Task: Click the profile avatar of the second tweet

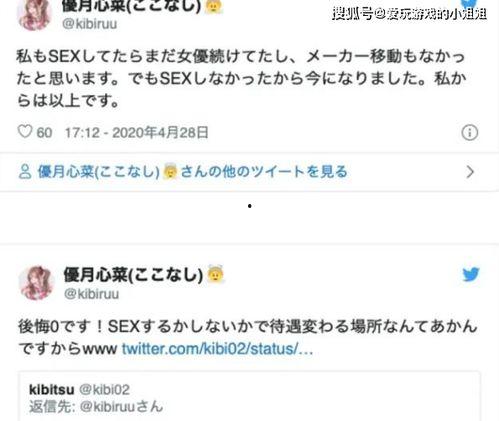Action: tap(36, 283)
